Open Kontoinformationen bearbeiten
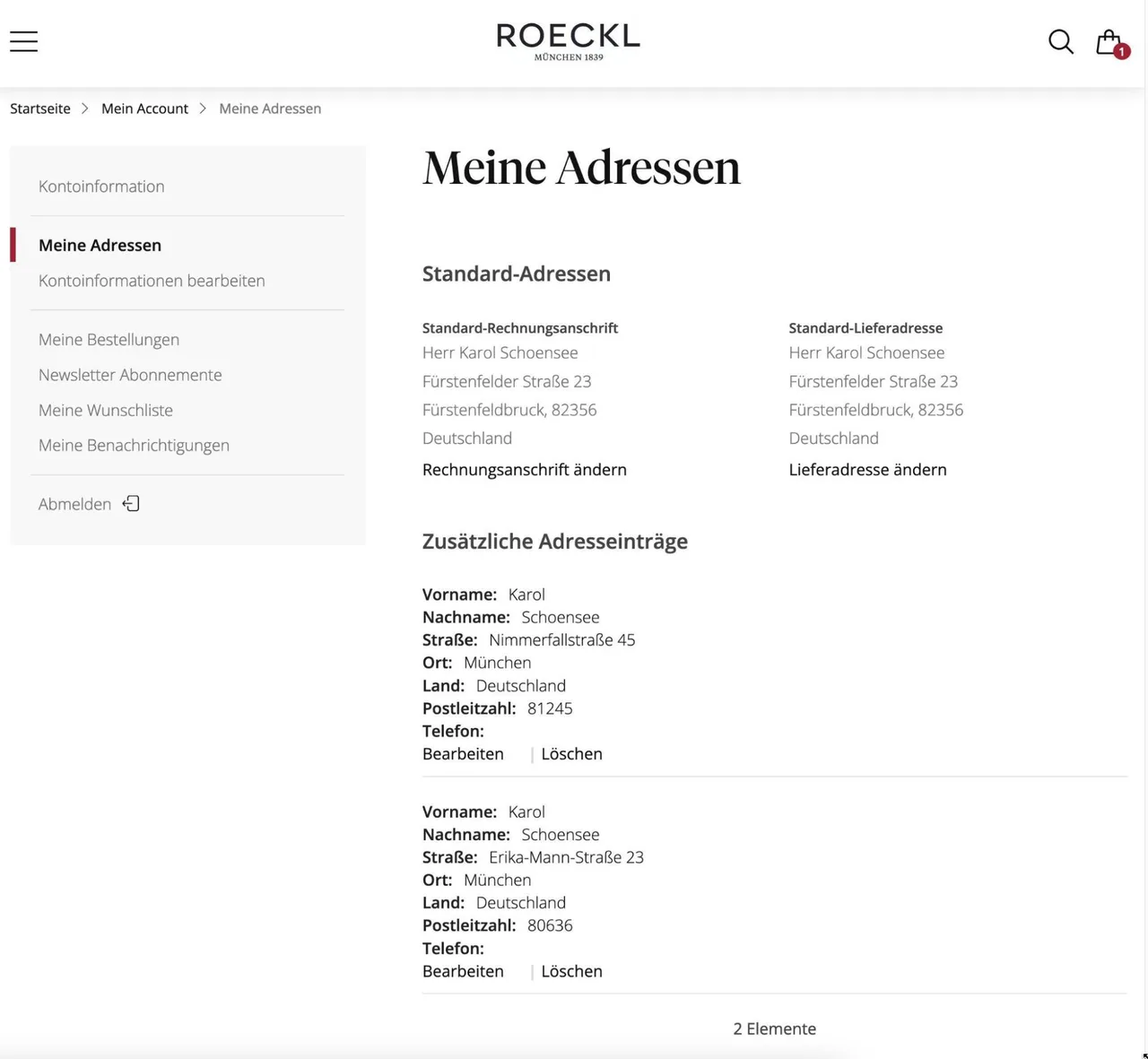This screenshot has width=1148, height=1059. click(x=152, y=281)
